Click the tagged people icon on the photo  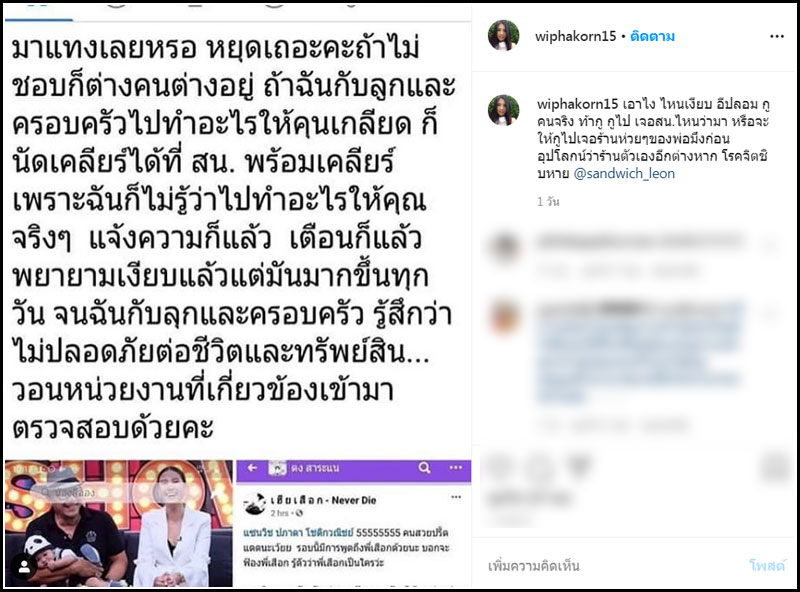click(24, 567)
